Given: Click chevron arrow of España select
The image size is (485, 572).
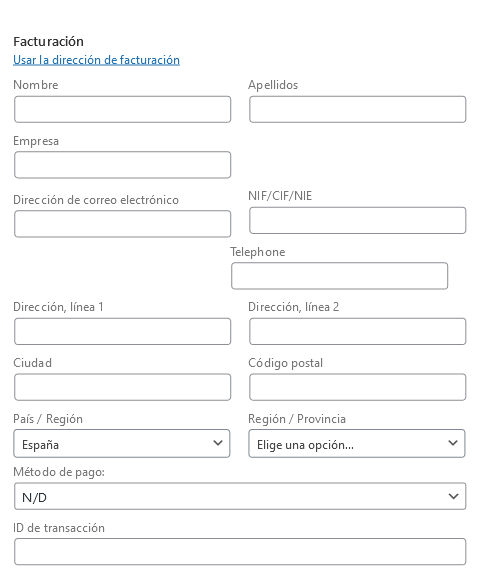Looking at the screenshot, I should pos(218,443).
